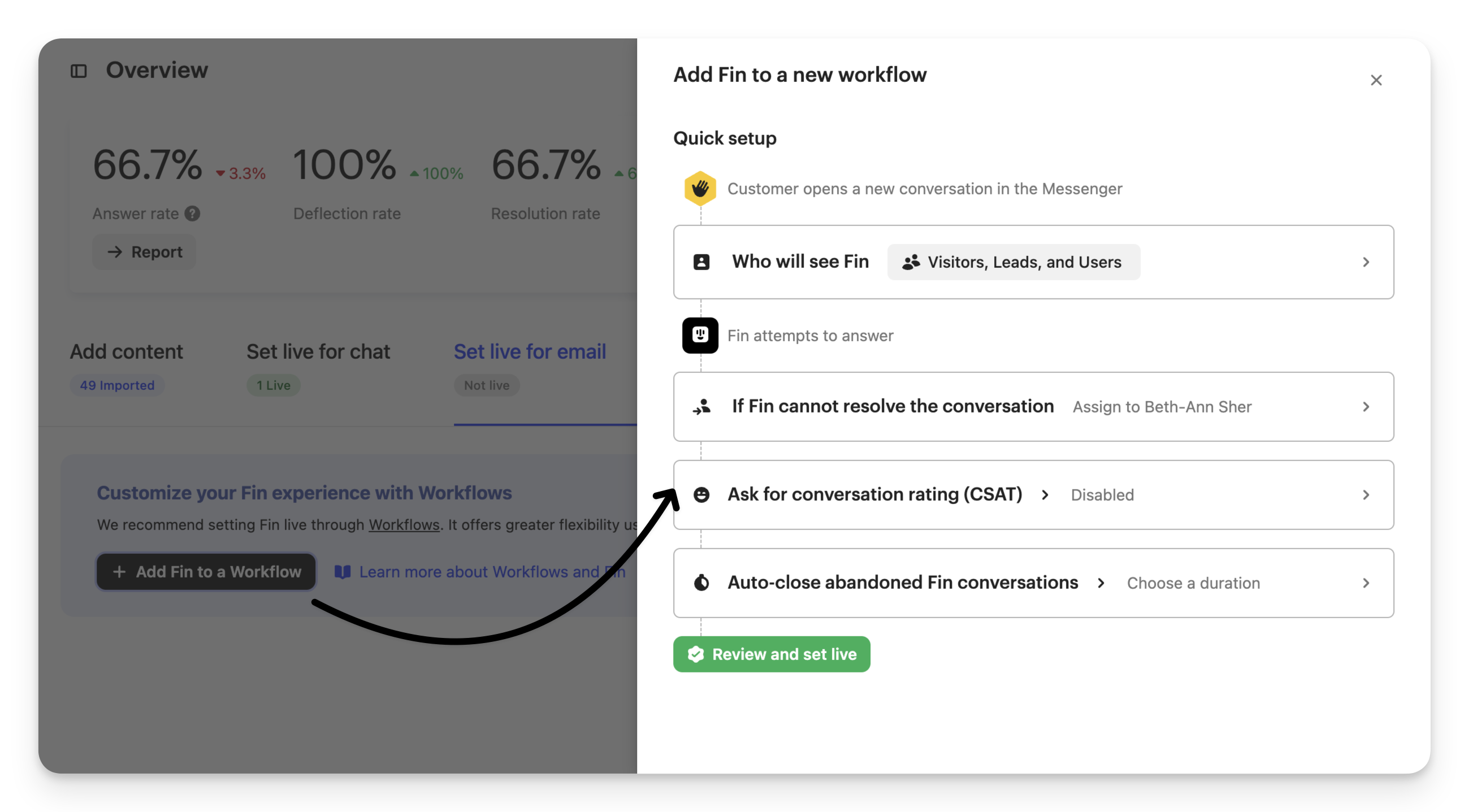Open the Choose a duration option
The height and width of the screenshot is (812, 1469).
1193,583
